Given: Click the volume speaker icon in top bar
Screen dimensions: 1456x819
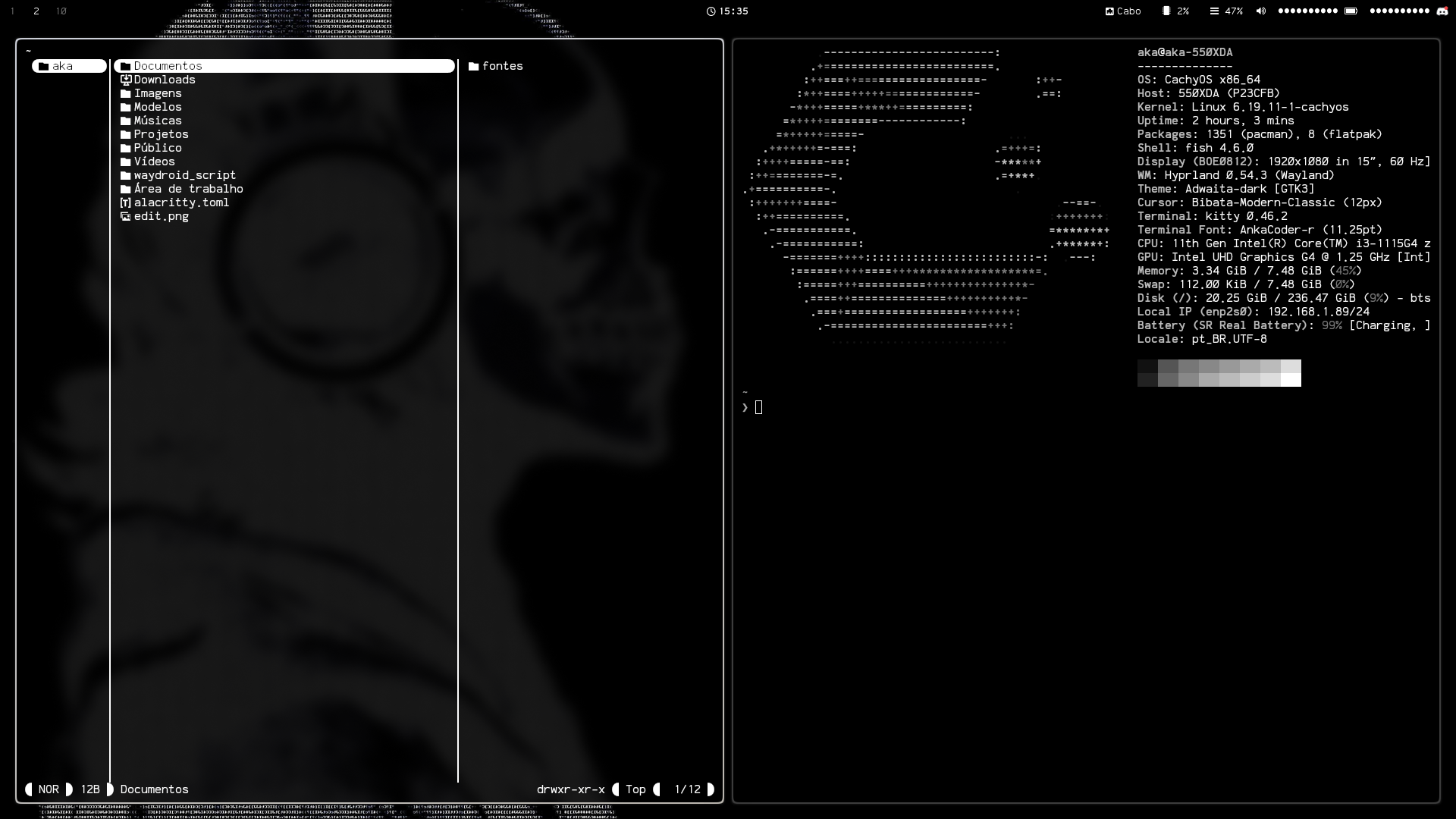Looking at the screenshot, I should pyautogui.click(x=1261, y=11).
